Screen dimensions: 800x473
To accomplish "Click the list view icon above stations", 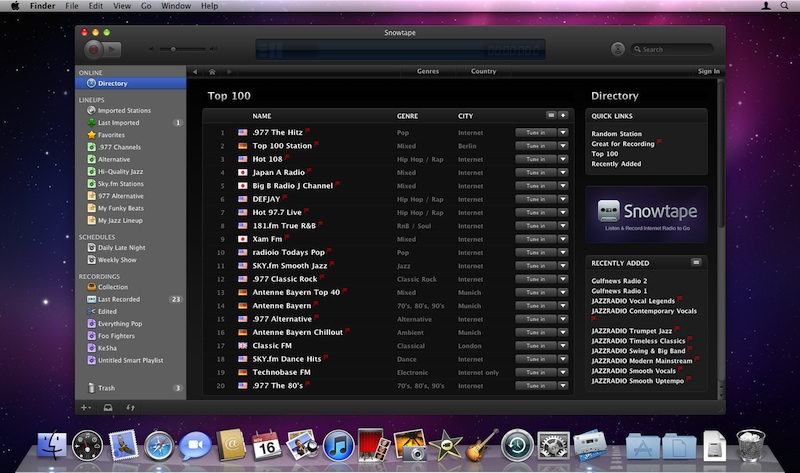I will (551, 116).
